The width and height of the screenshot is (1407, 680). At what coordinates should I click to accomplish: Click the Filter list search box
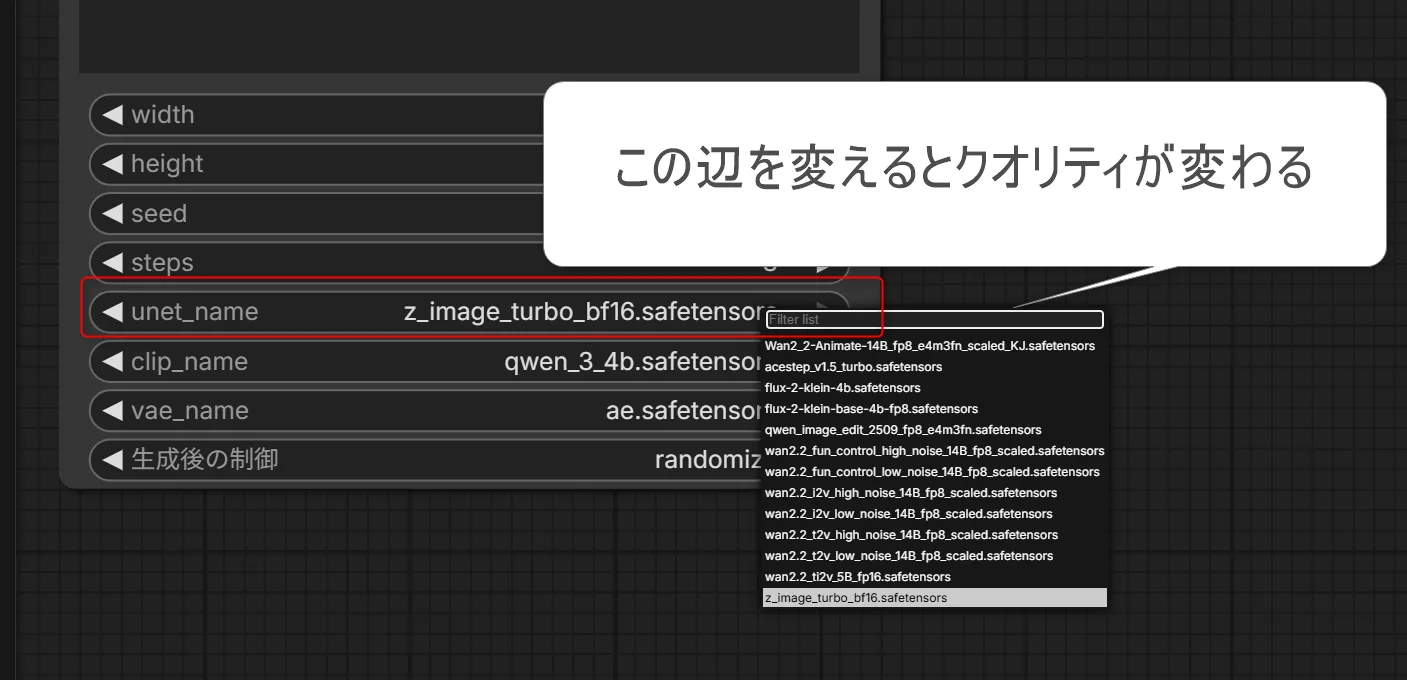[934, 319]
